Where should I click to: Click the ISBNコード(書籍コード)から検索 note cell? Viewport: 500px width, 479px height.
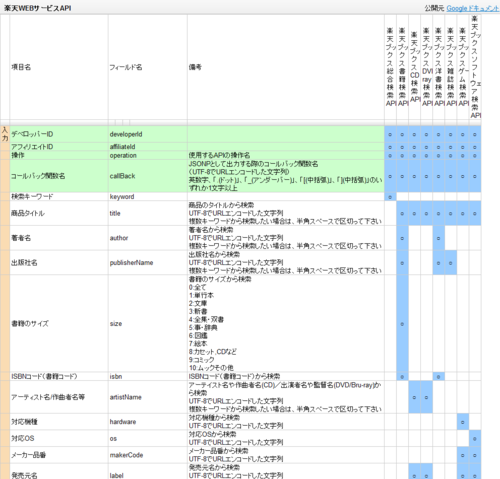[x=286, y=376]
